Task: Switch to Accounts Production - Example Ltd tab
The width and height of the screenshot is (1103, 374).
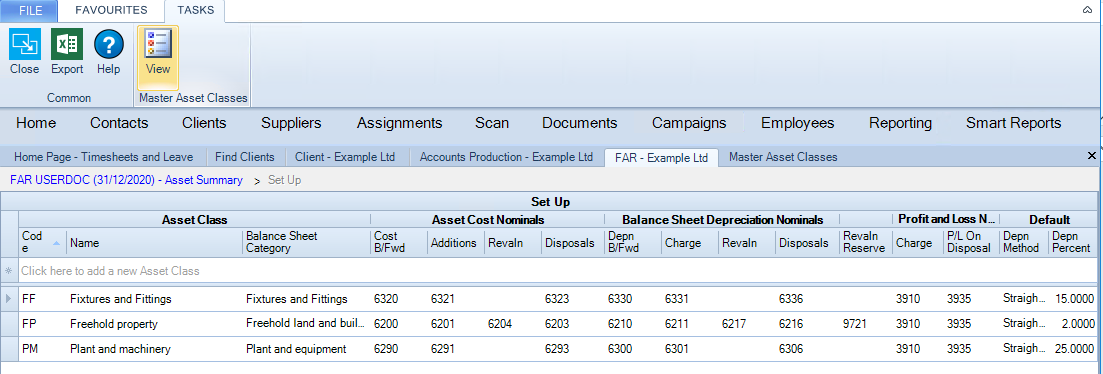Action: point(506,157)
